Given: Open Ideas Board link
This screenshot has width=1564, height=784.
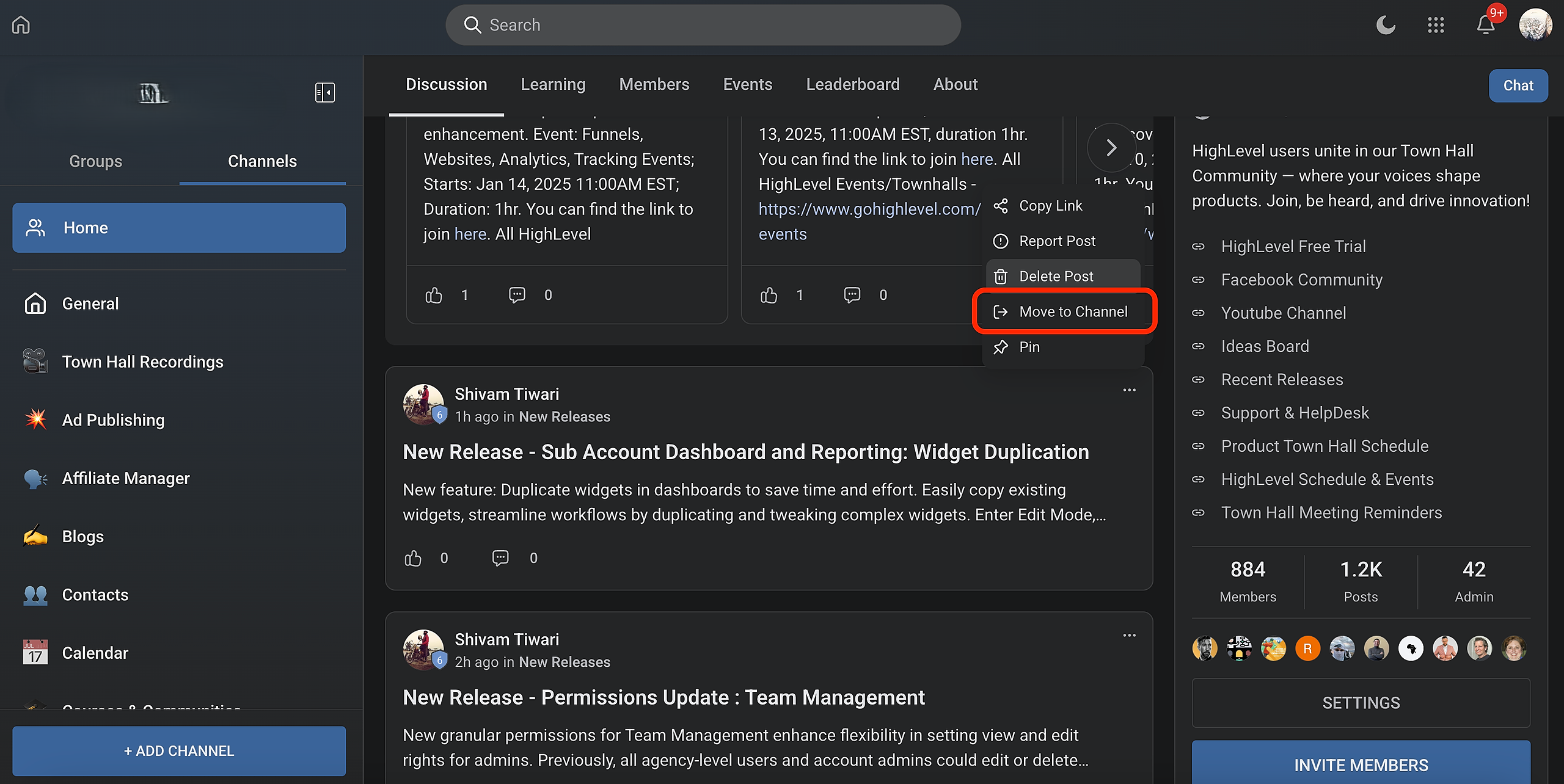Looking at the screenshot, I should (x=1265, y=346).
